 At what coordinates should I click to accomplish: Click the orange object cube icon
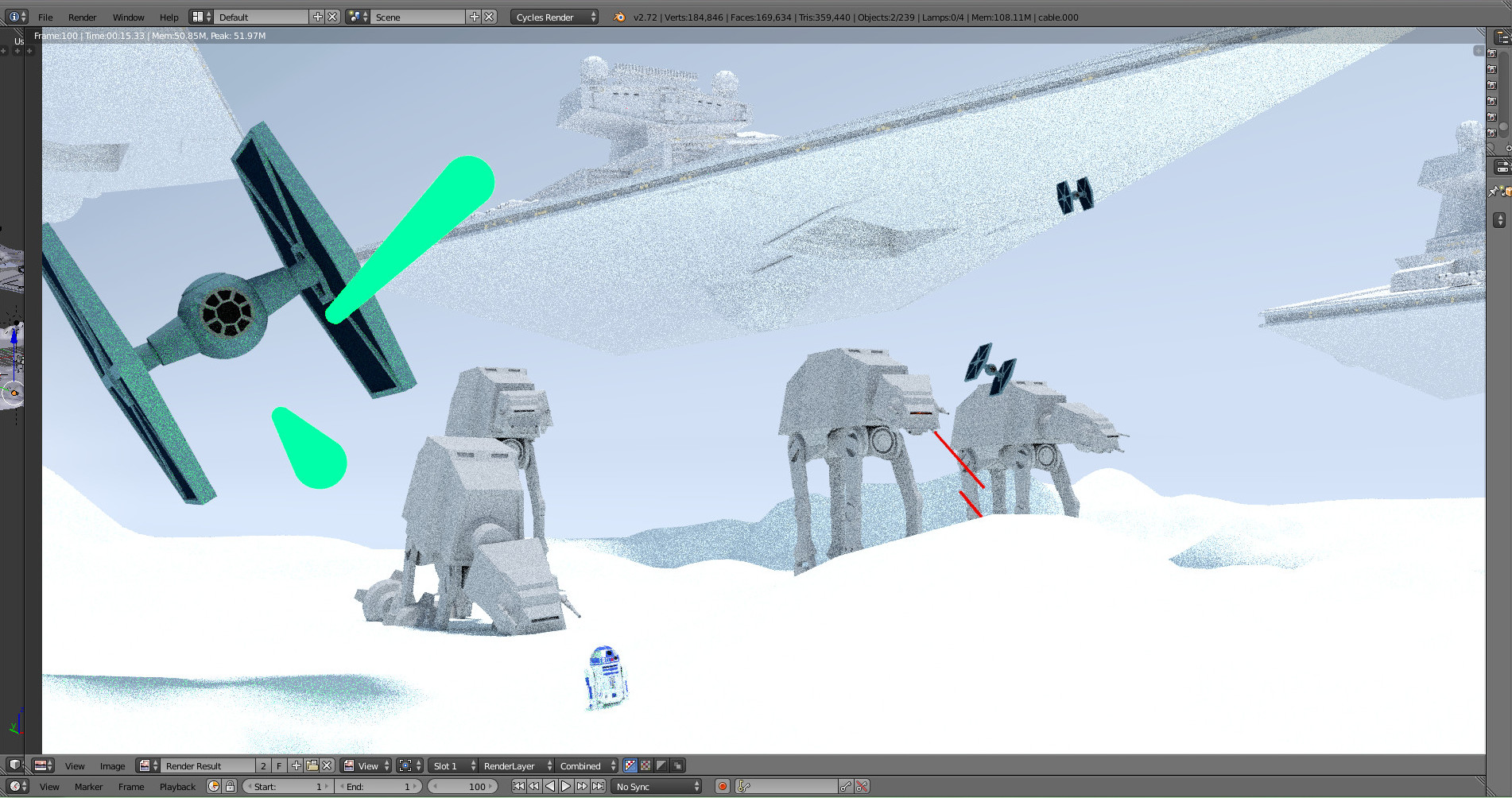click(x=1507, y=192)
